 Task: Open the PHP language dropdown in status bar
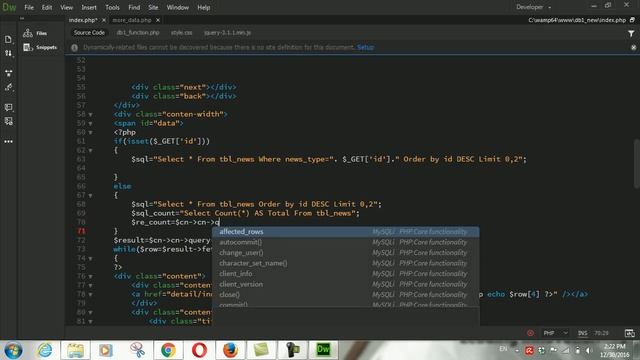point(556,333)
